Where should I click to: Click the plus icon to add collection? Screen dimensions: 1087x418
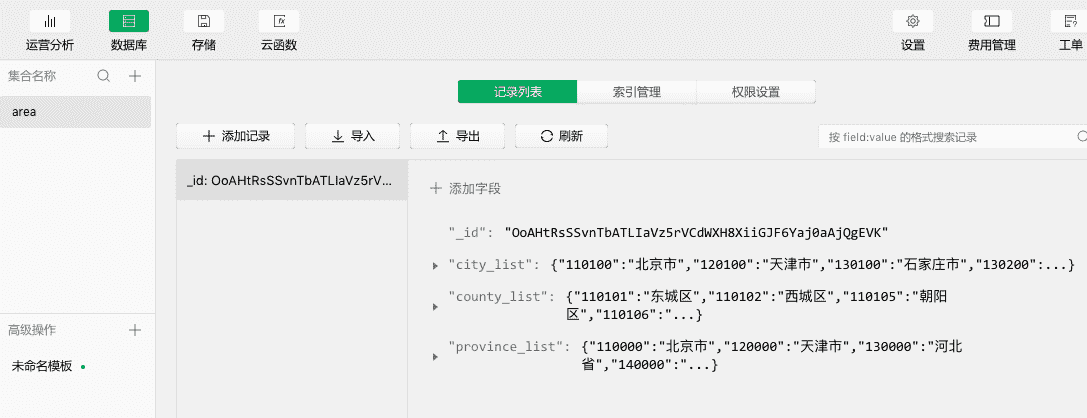click(x=135, y=76)
